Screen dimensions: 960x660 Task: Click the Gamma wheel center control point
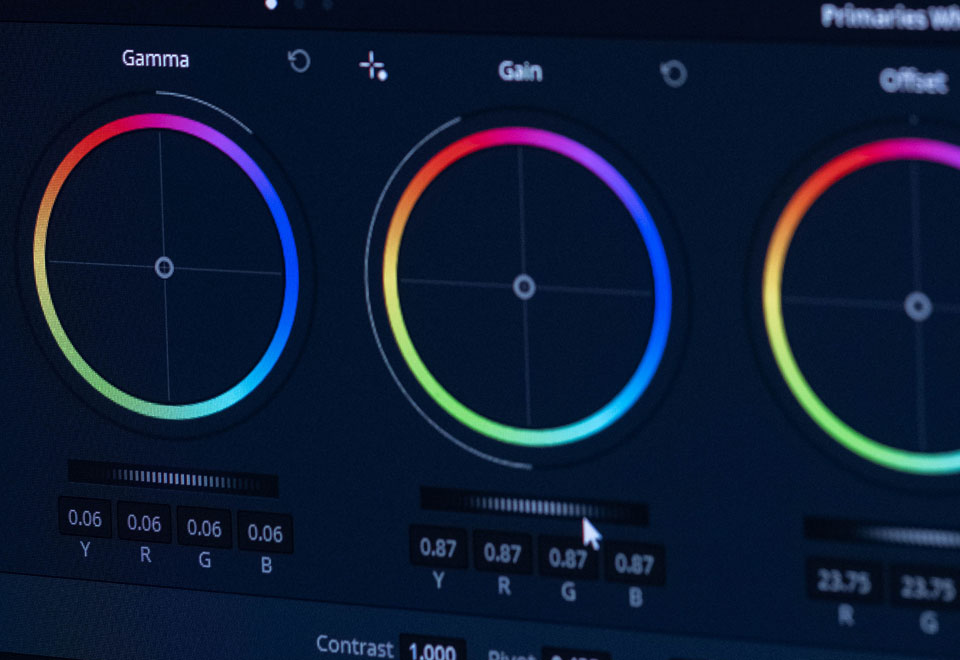click(165, 267)
